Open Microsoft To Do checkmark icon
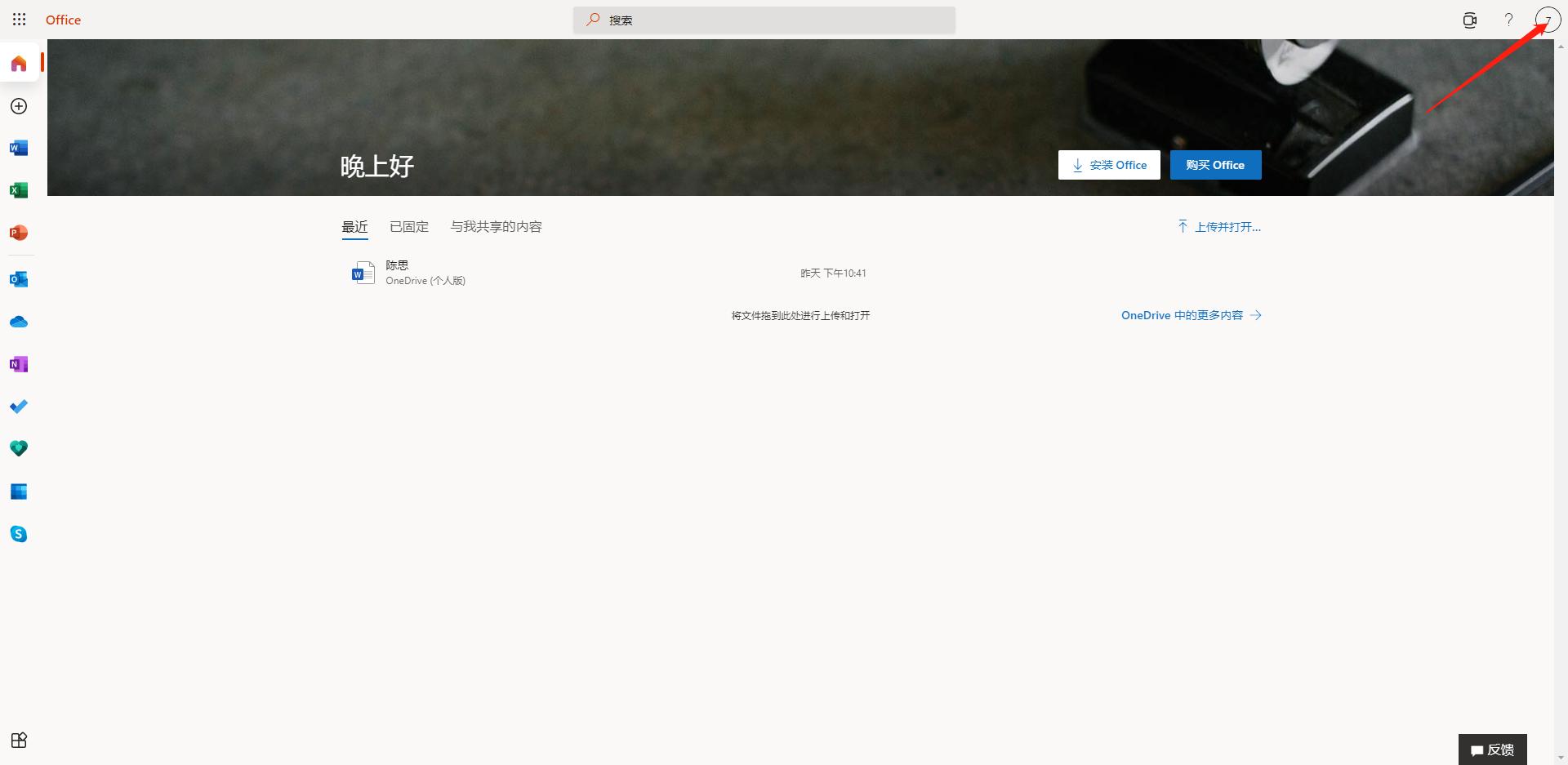The image size is (1568, 765). [19, 407]
